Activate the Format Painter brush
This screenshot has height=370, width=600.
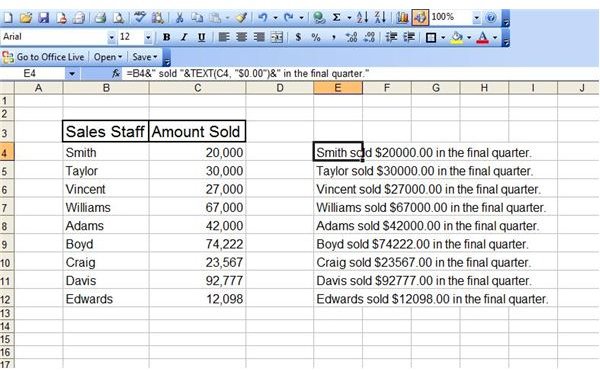pyautogui.click(x=241, y=18)
